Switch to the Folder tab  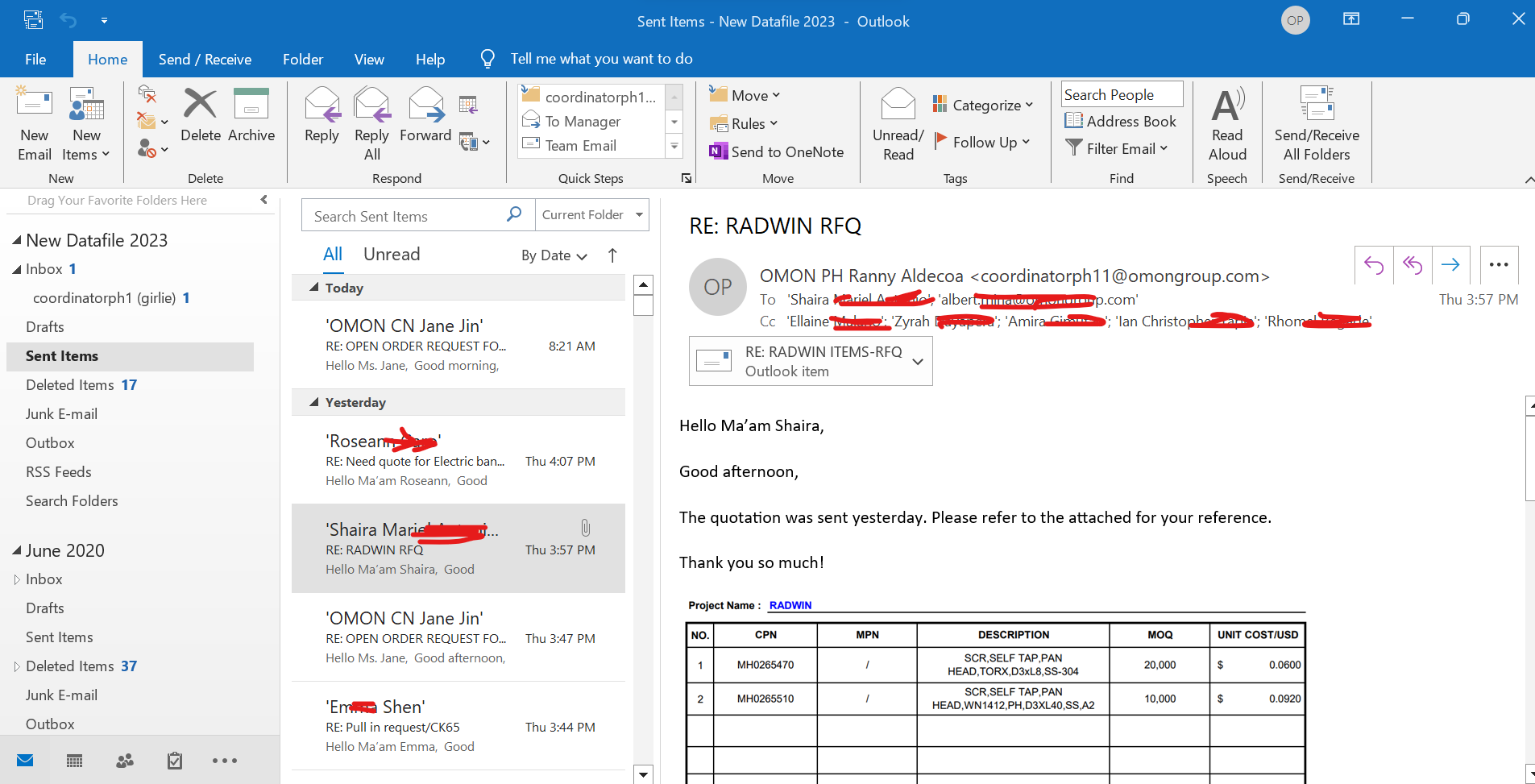click(303, 59)
